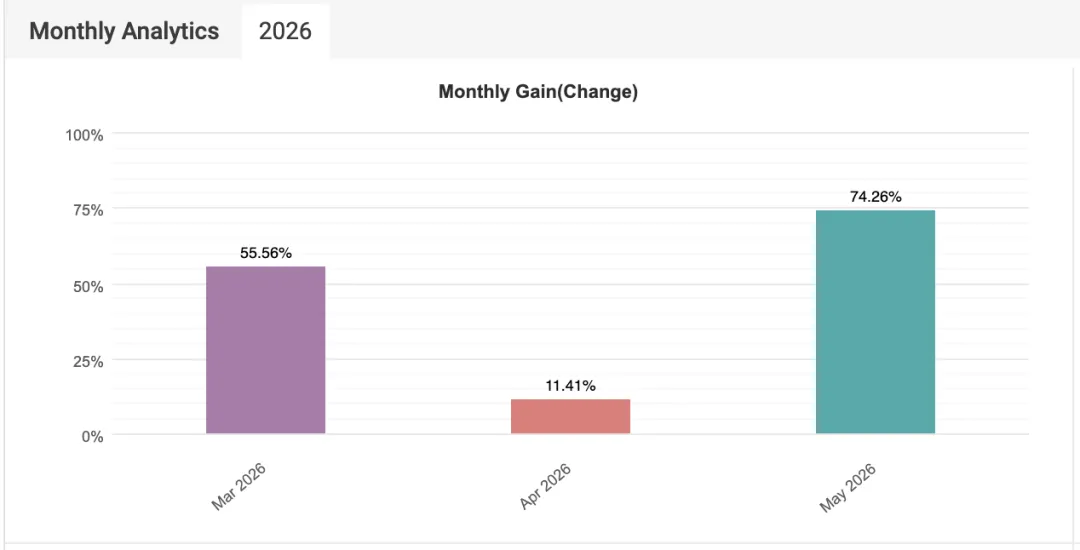Click the 0% baseline gridline

570,434
